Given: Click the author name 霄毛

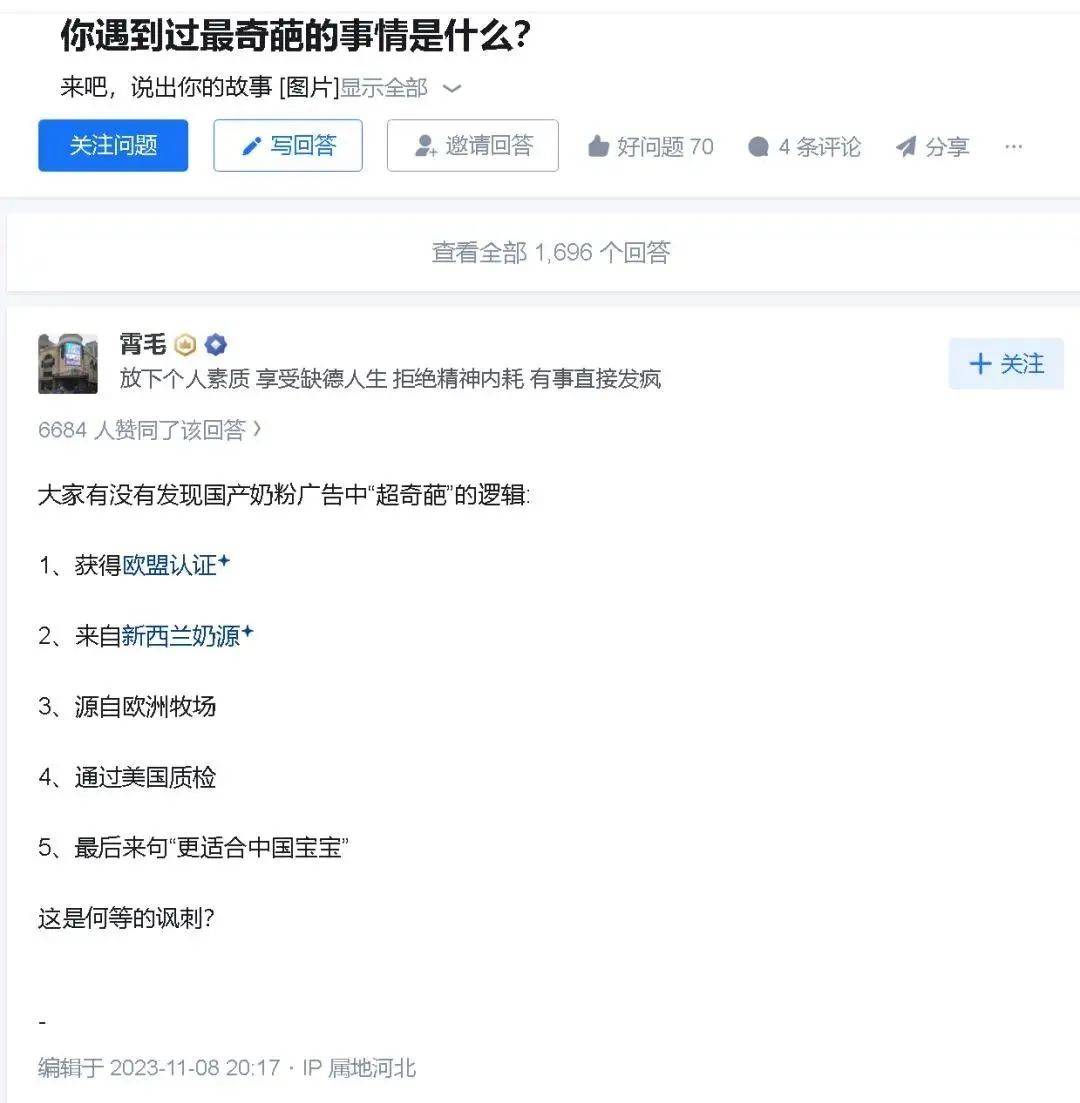Looking at the screenshot, I should [x=143, y=344].
